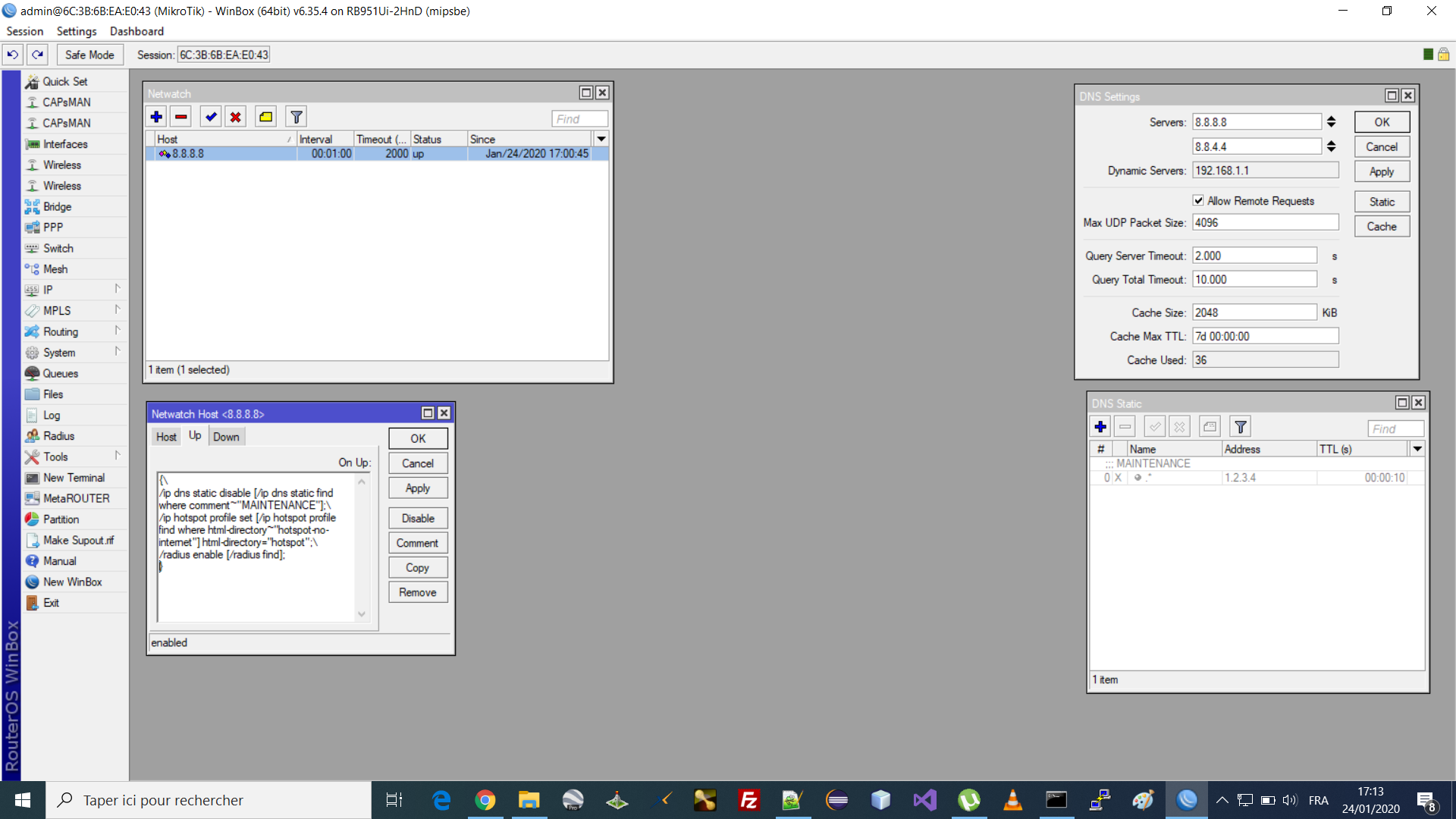Click Copy in Netwatch Host dialog
Viewport: 1456px width, 819px height.
[418, 568]
